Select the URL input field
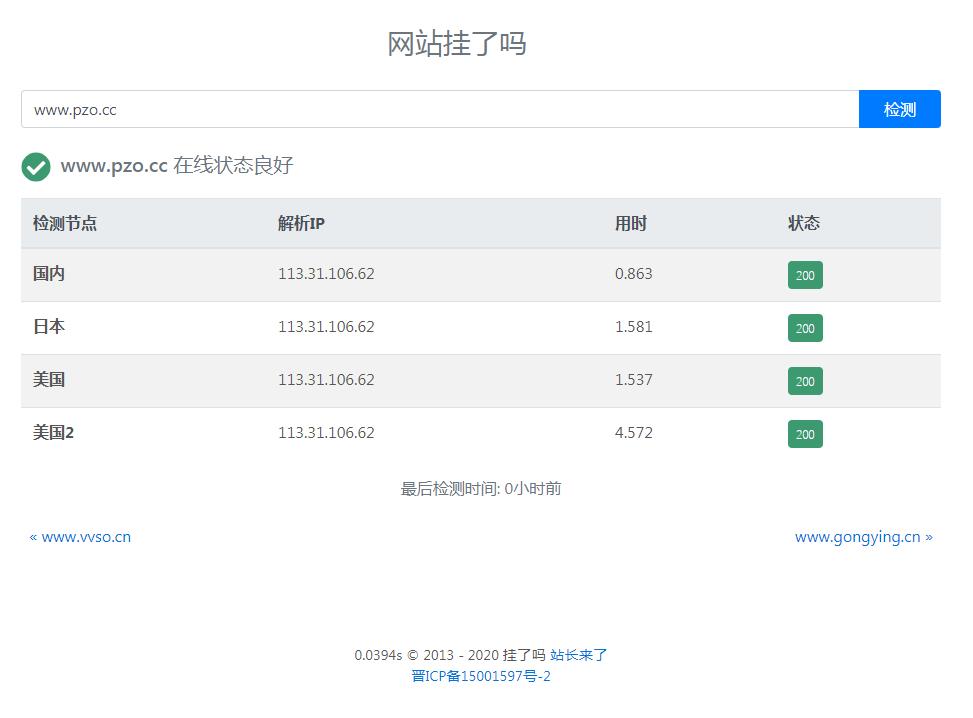The image size is (973, 718). pyautogui.click(x=440, y=109)
